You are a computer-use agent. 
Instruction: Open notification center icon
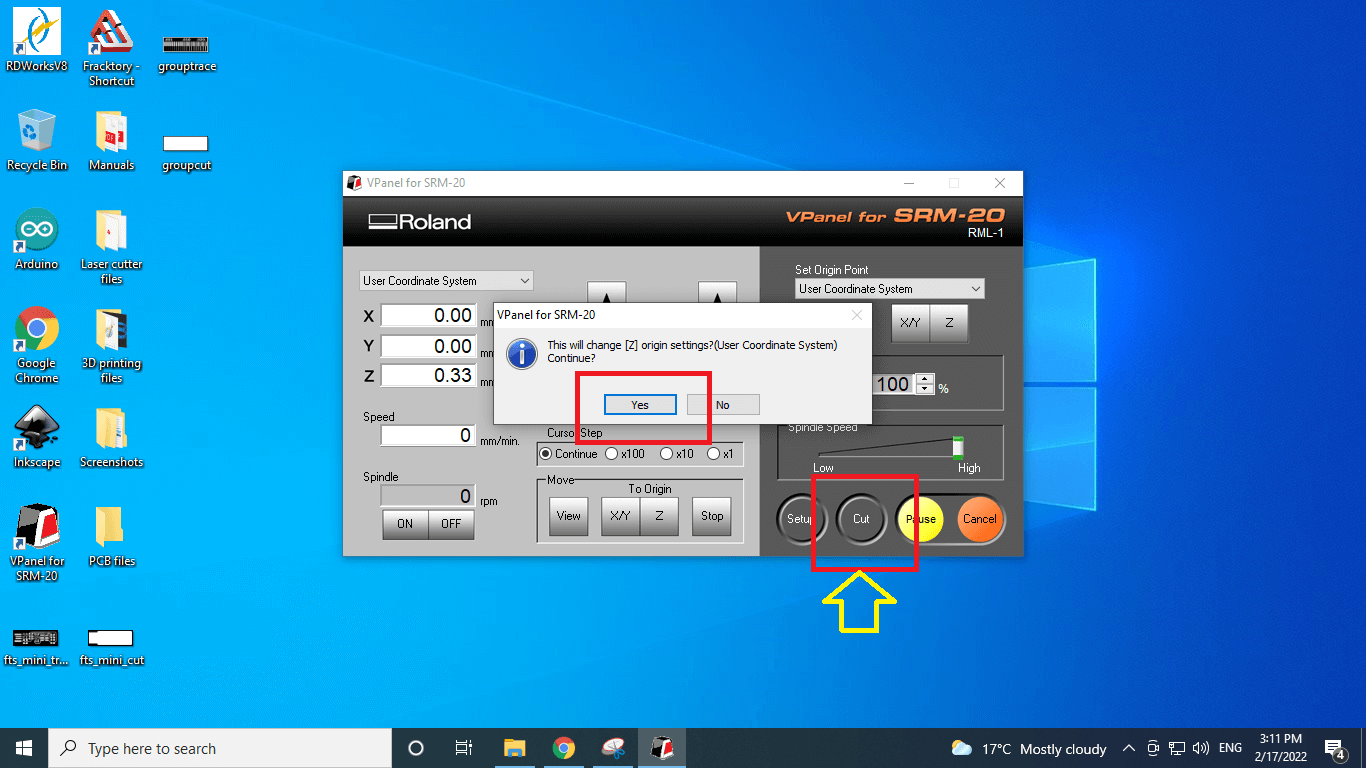pos(1334,748)
